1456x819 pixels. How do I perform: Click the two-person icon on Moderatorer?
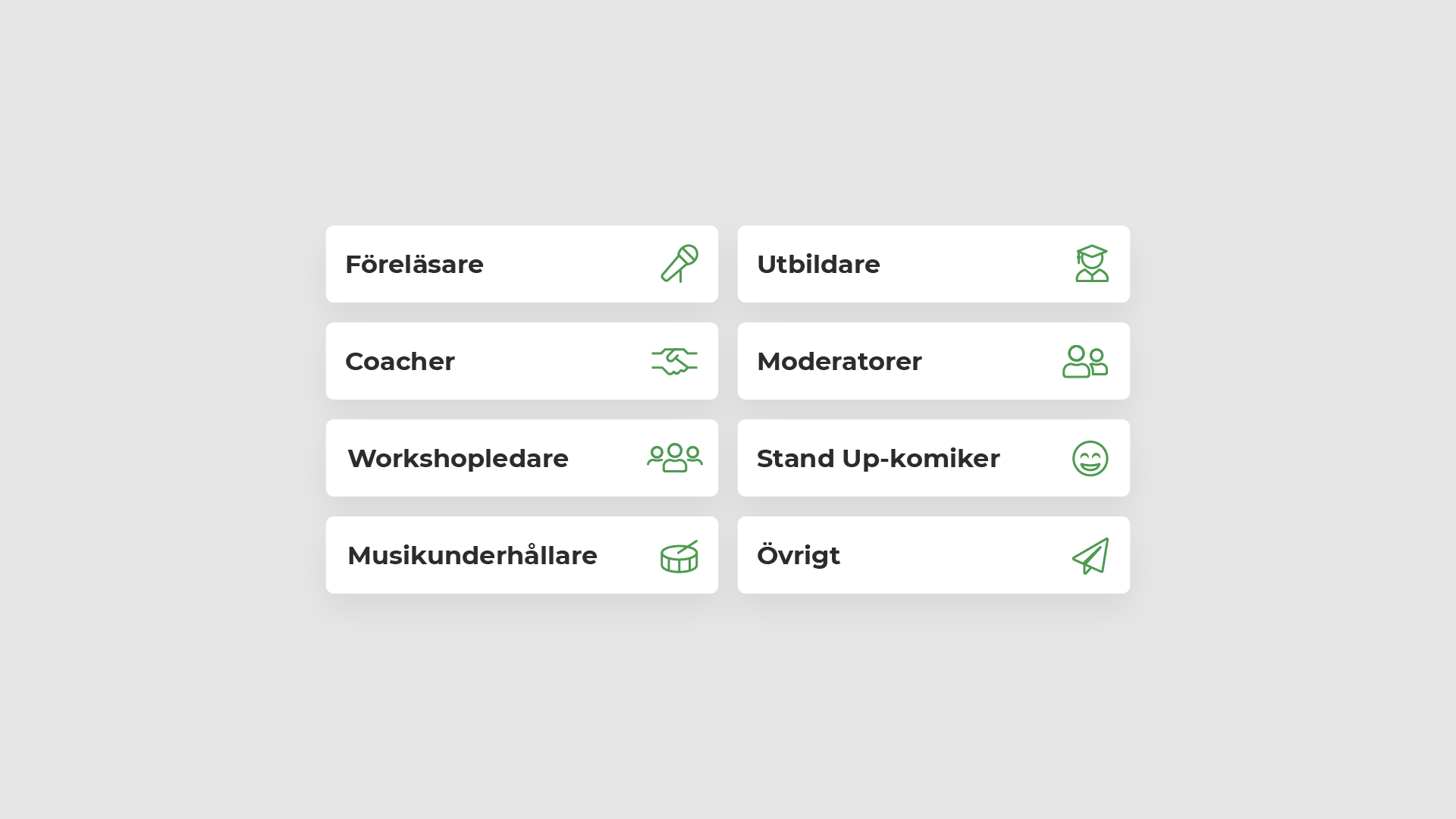[x=1085, y=361]
